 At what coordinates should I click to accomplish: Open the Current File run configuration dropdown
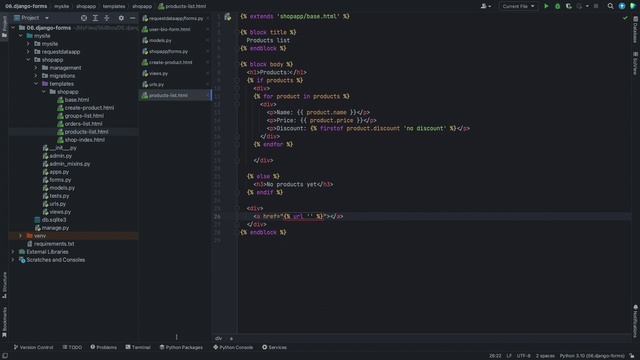coord(518,6)
